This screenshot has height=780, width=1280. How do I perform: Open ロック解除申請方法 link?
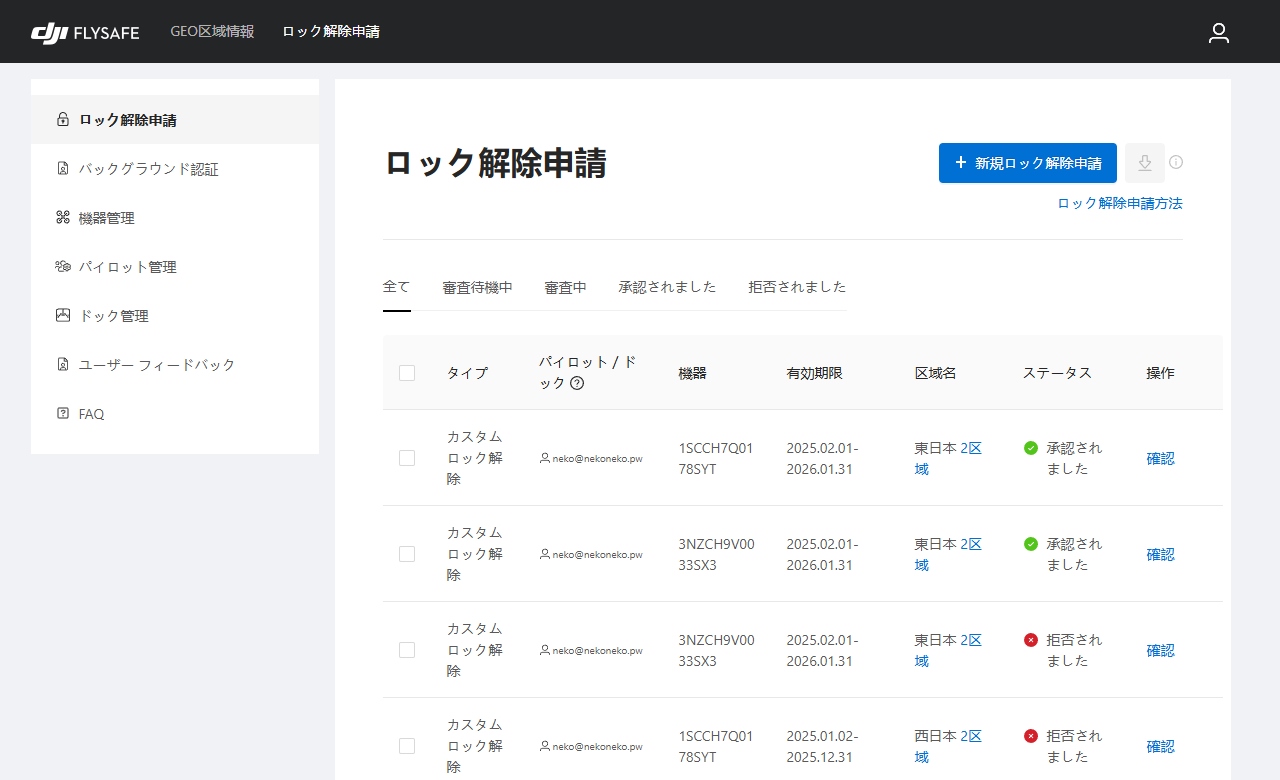coord(1119,203)
